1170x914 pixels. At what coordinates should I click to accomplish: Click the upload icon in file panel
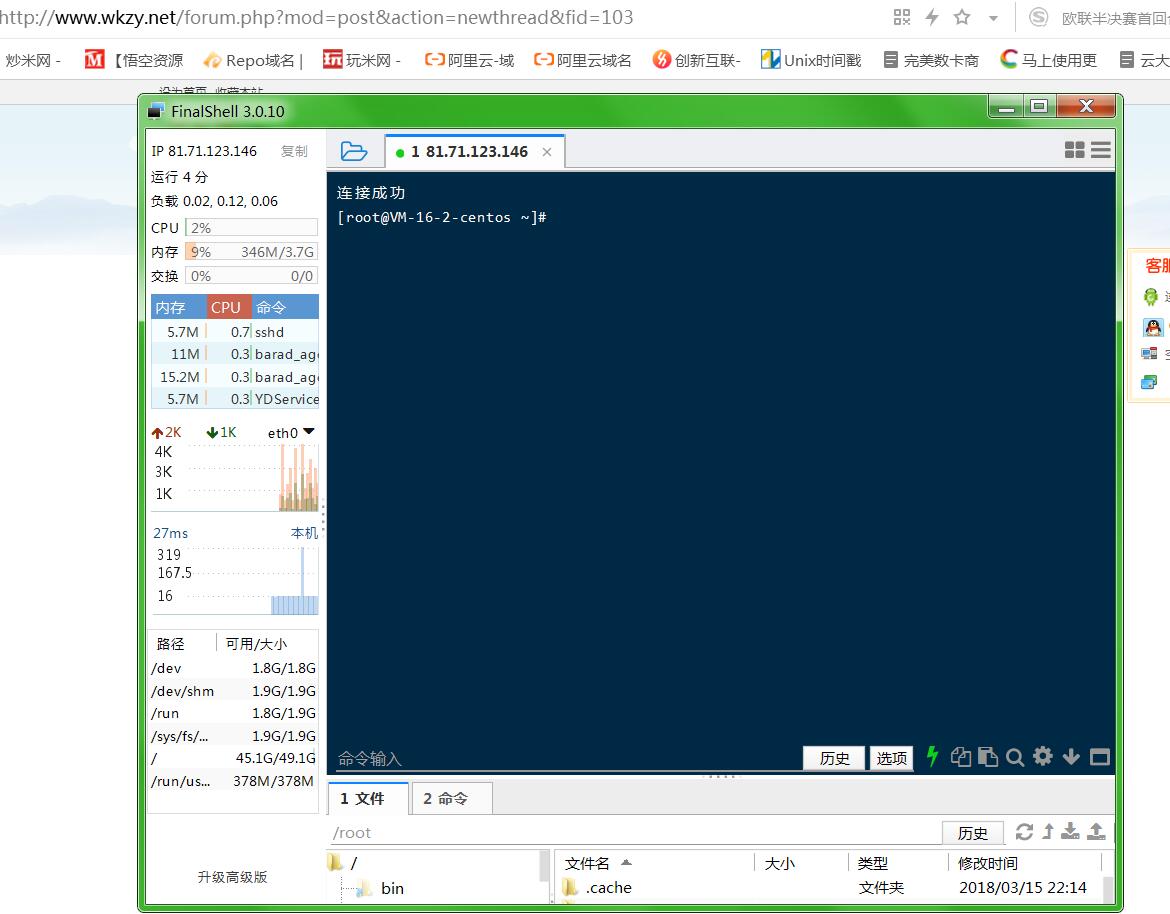click(x=1096, y=832)
